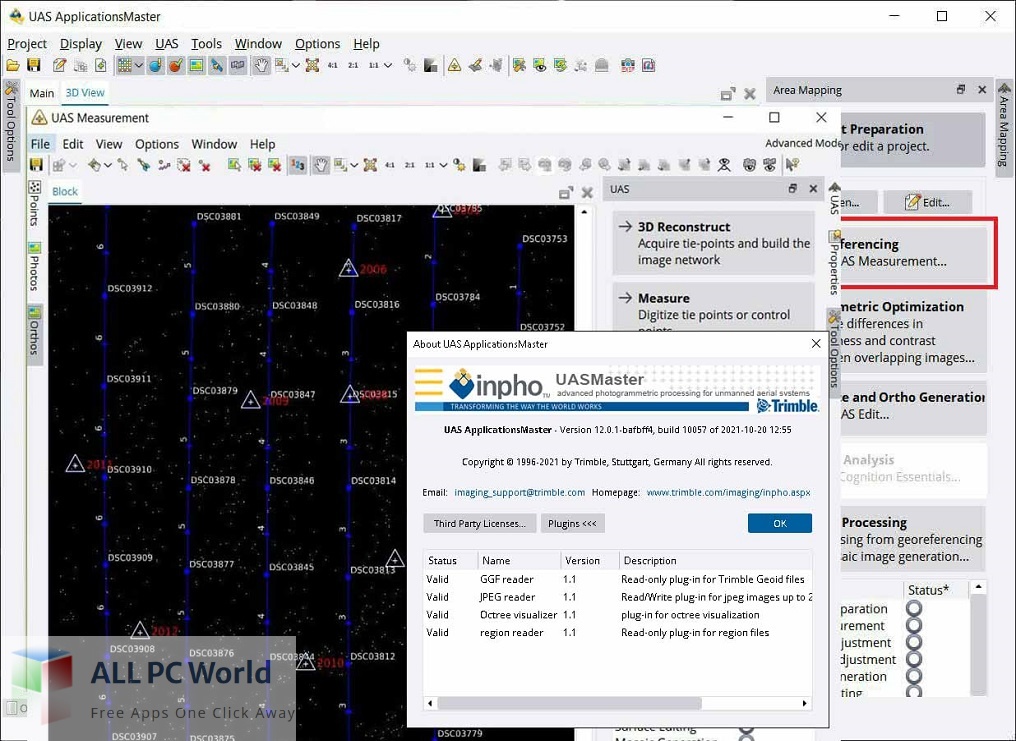Click the zoom-to-fit icon in main toolbar

click(312, 65)
